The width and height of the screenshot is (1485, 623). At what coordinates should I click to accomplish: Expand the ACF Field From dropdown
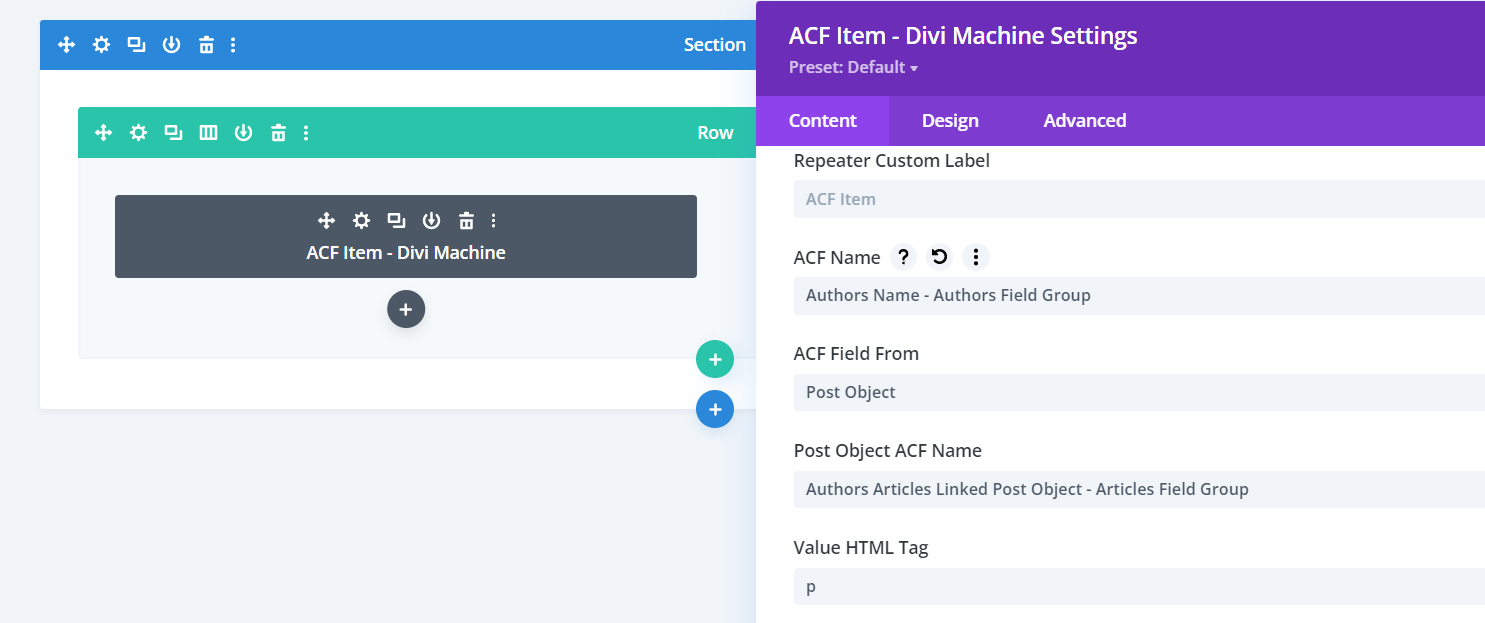pyautogui.click(x=1138, y=392)
